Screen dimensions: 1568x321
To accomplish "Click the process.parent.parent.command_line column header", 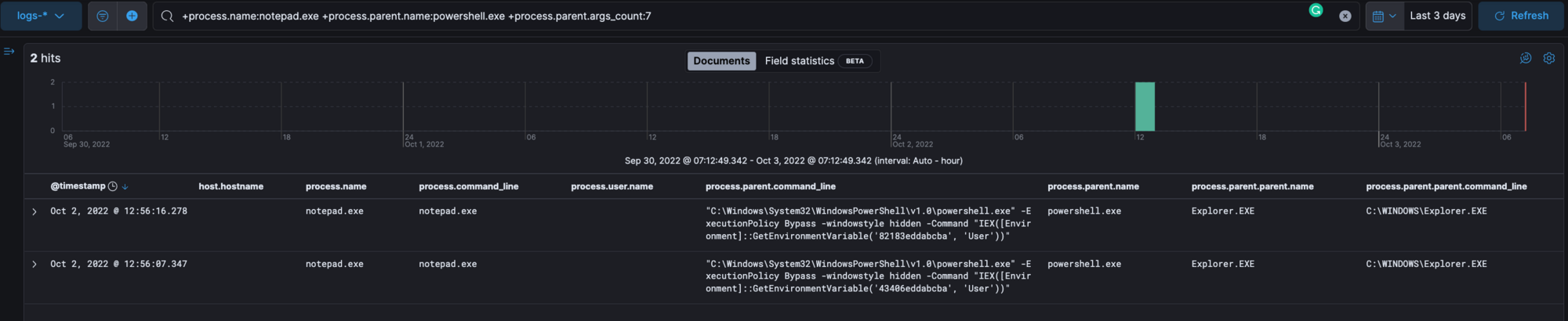I will (1446, 186).
